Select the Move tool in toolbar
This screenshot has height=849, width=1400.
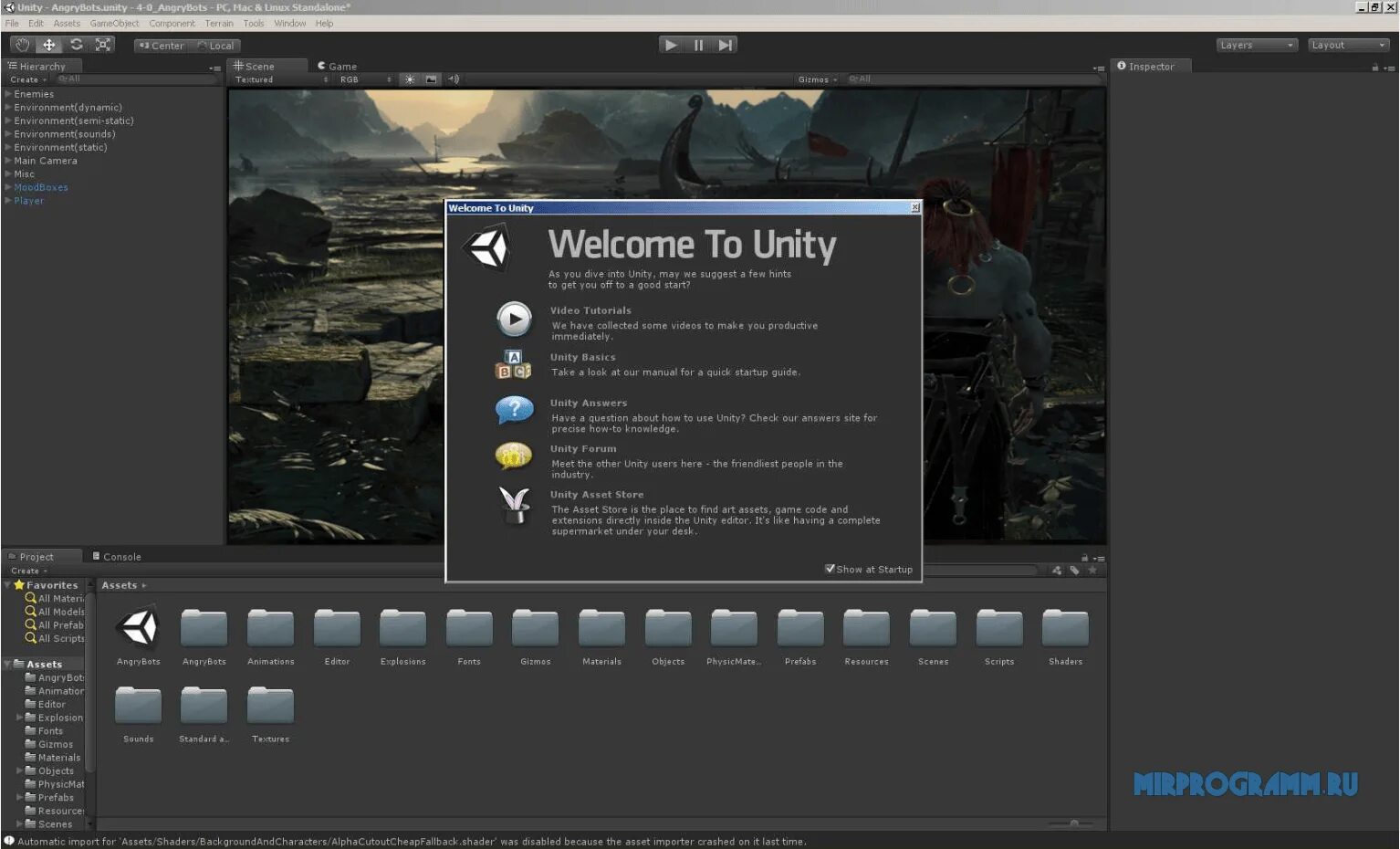coord(49,45)
